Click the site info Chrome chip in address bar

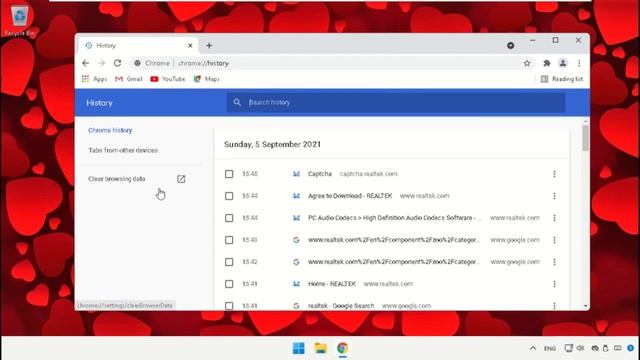pos(152,63)
